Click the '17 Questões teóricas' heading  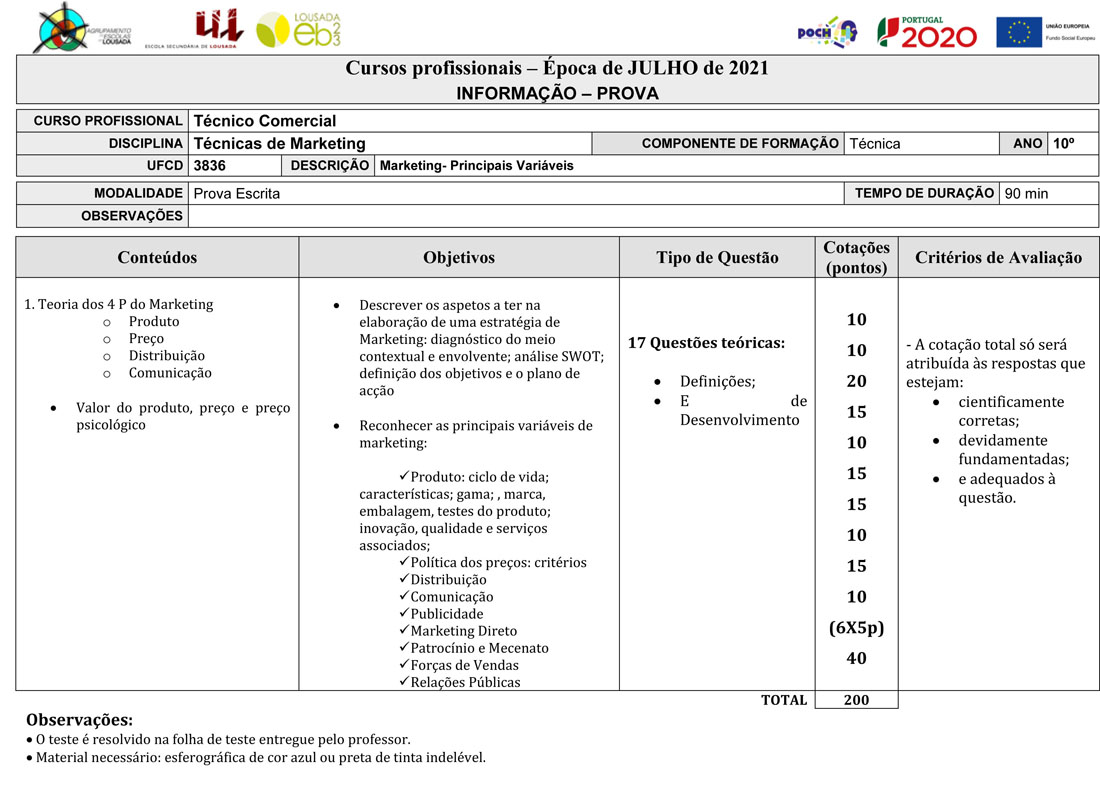pos(706,343)
